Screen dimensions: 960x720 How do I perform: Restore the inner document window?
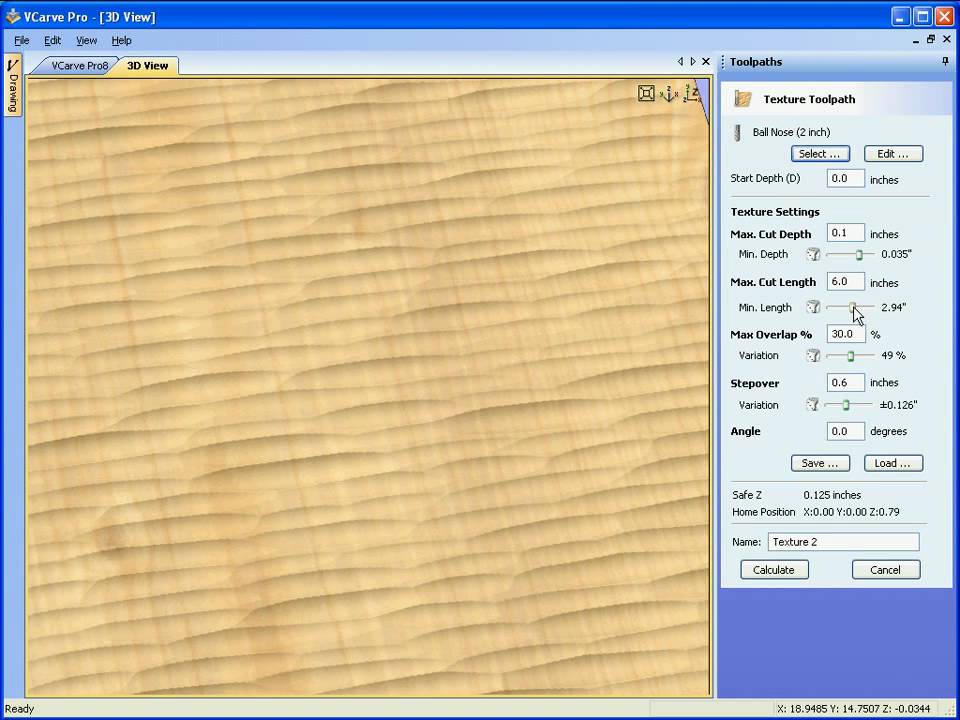(931, 40)
